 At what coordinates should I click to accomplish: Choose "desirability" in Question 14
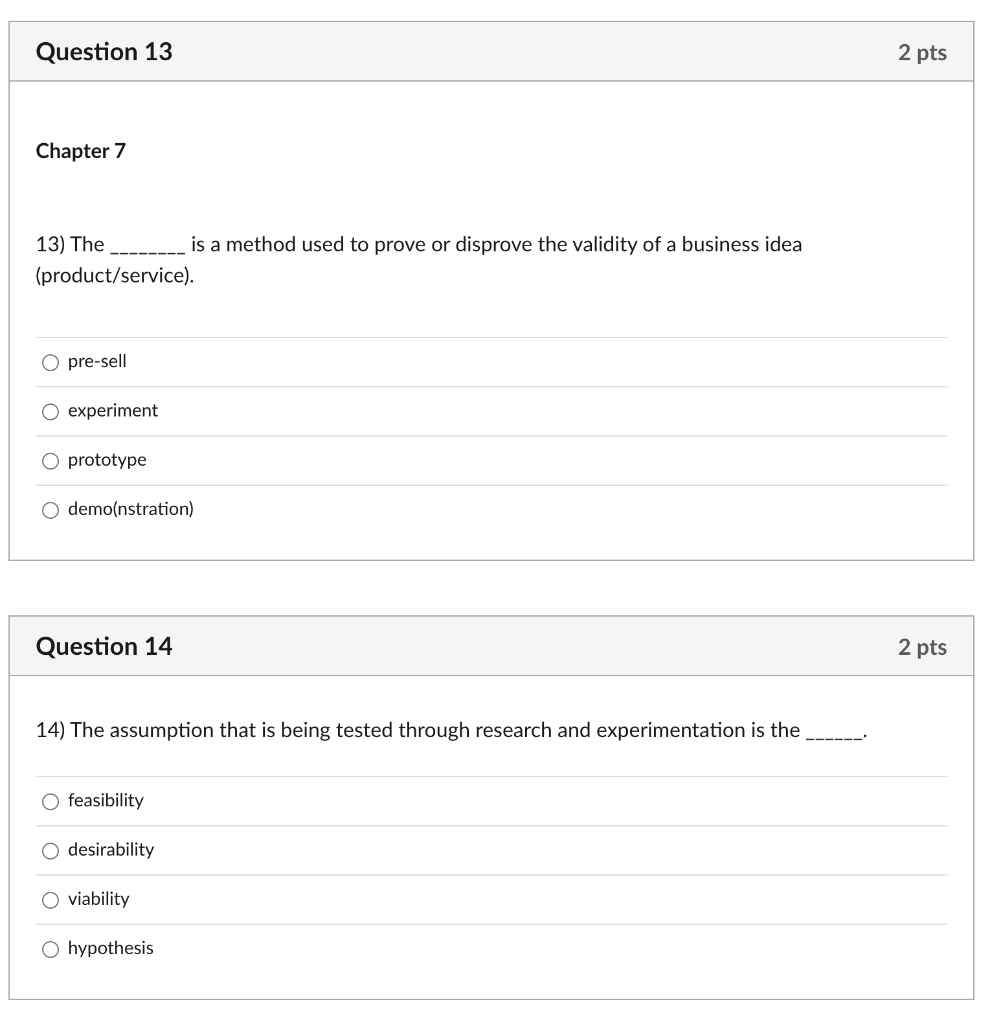(x=49, y=851)
